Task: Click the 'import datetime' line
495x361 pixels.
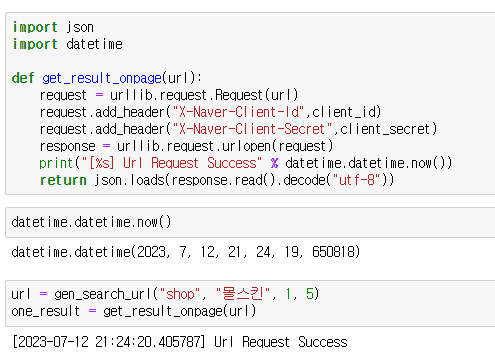Action: point(68,44)
